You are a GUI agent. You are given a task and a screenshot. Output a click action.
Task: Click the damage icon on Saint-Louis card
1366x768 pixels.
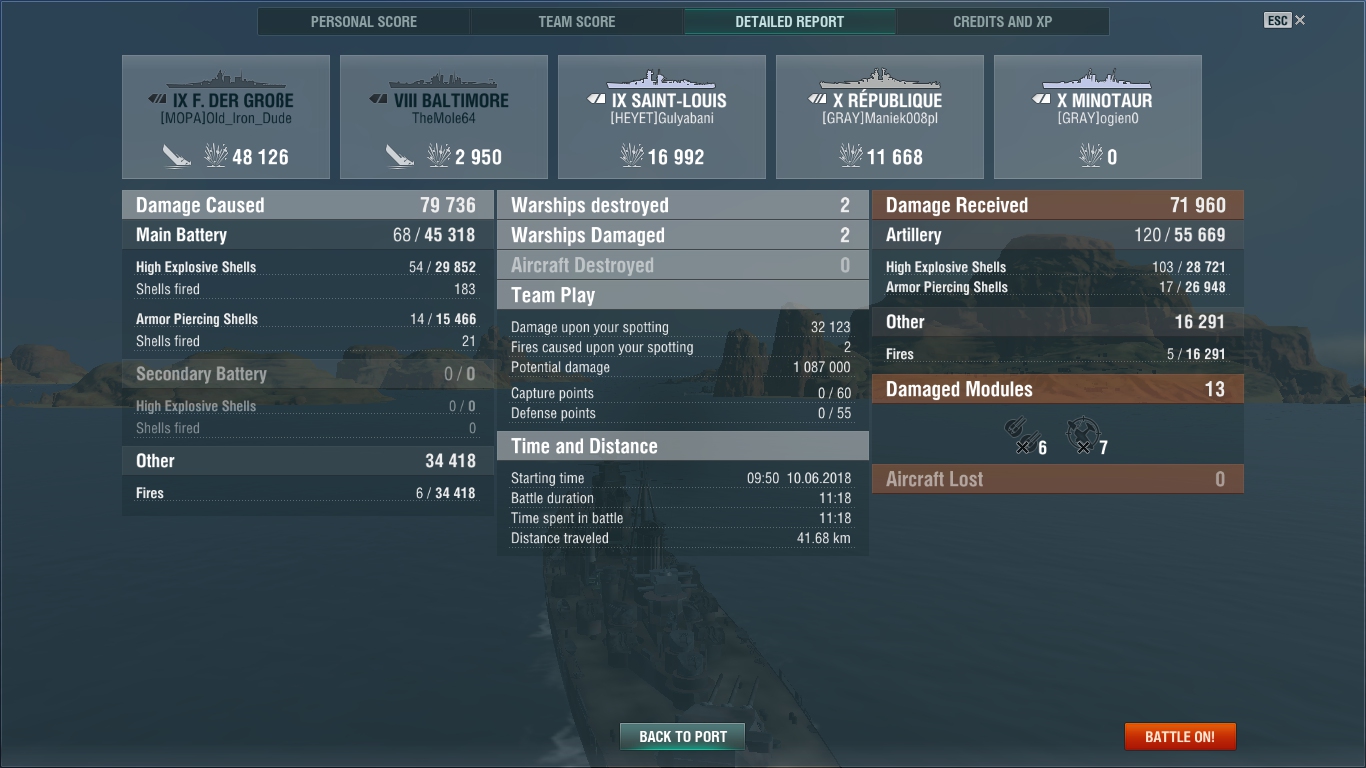(x=631, y=155)
